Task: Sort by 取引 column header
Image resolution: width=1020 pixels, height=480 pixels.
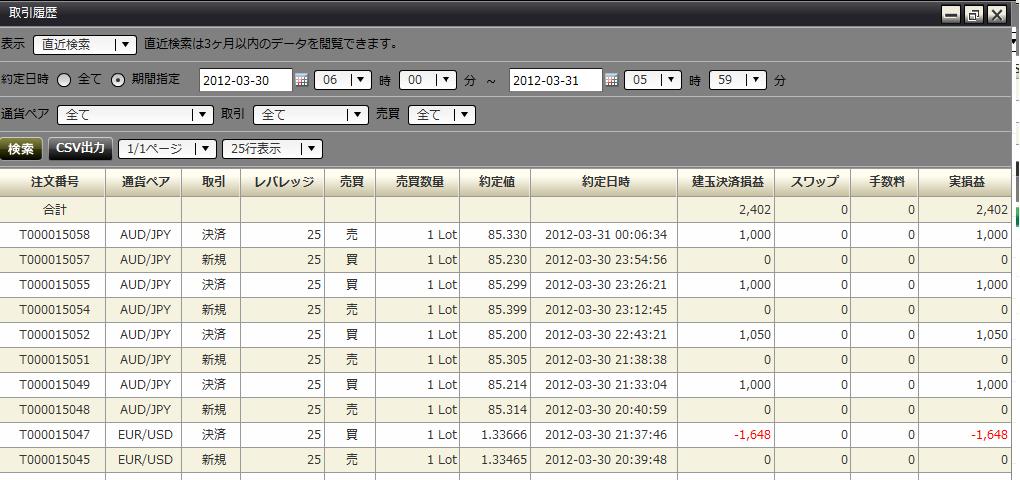Action: pos(211,182)
